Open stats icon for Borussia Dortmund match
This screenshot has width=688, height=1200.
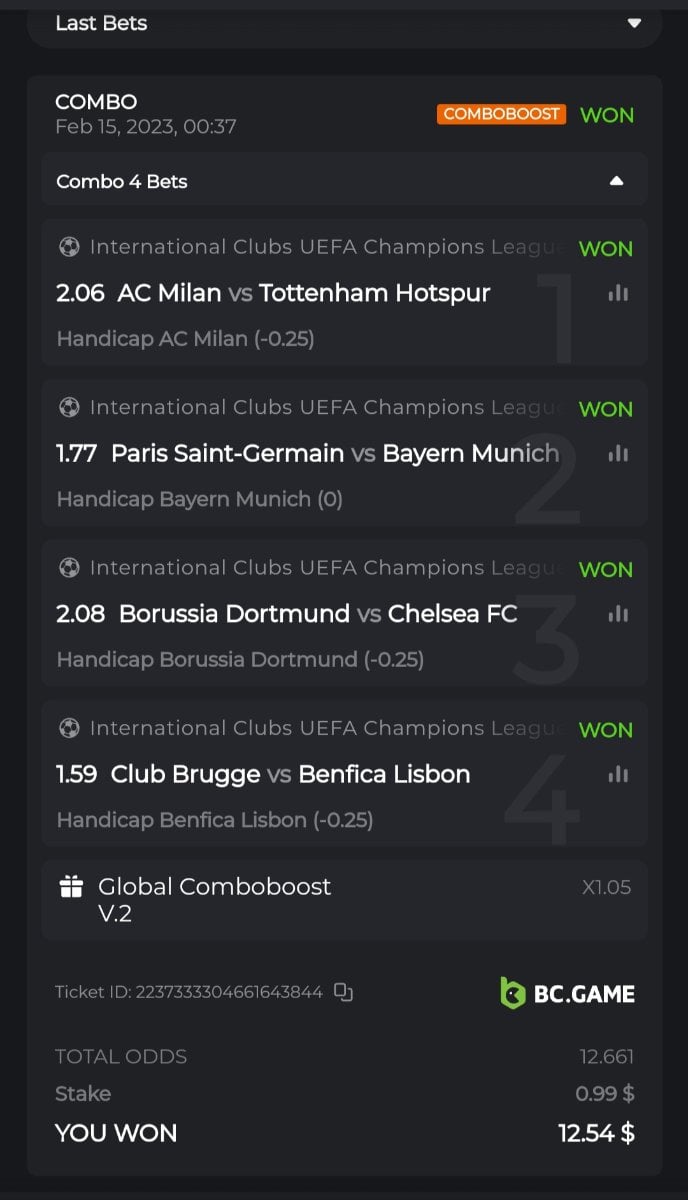(x=618, y=613)
